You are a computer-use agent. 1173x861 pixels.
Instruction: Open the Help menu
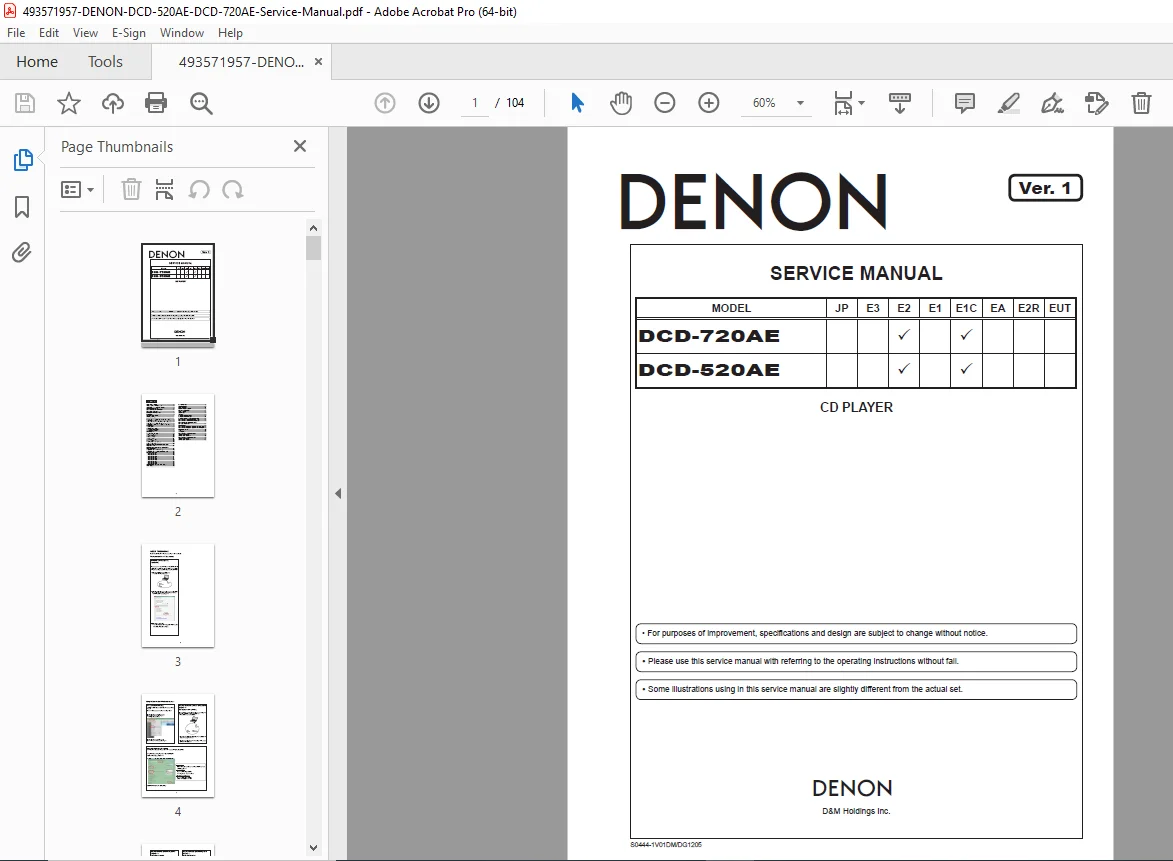click(x=230, y=33)
